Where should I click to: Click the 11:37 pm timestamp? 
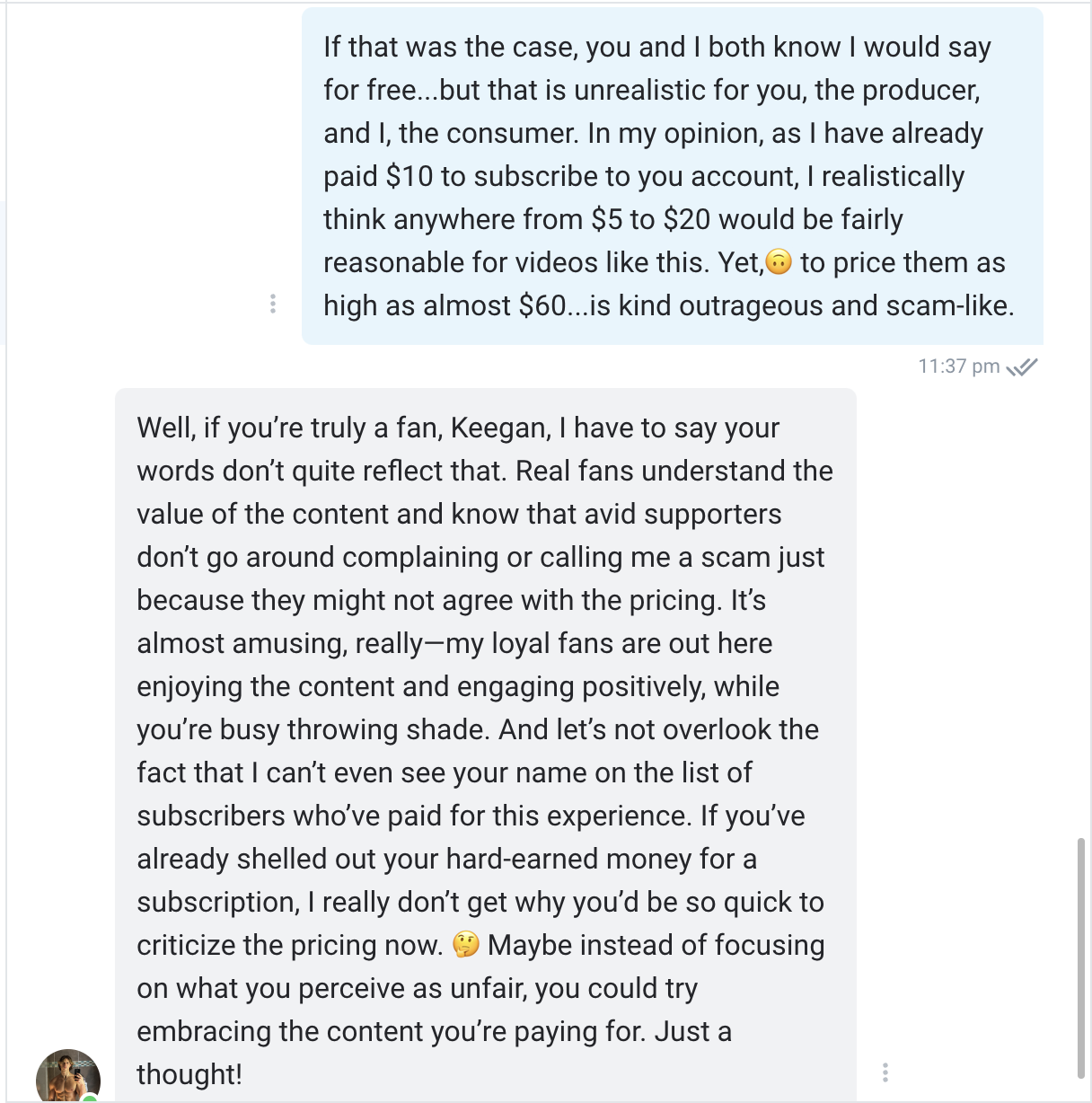coord(958,366)
